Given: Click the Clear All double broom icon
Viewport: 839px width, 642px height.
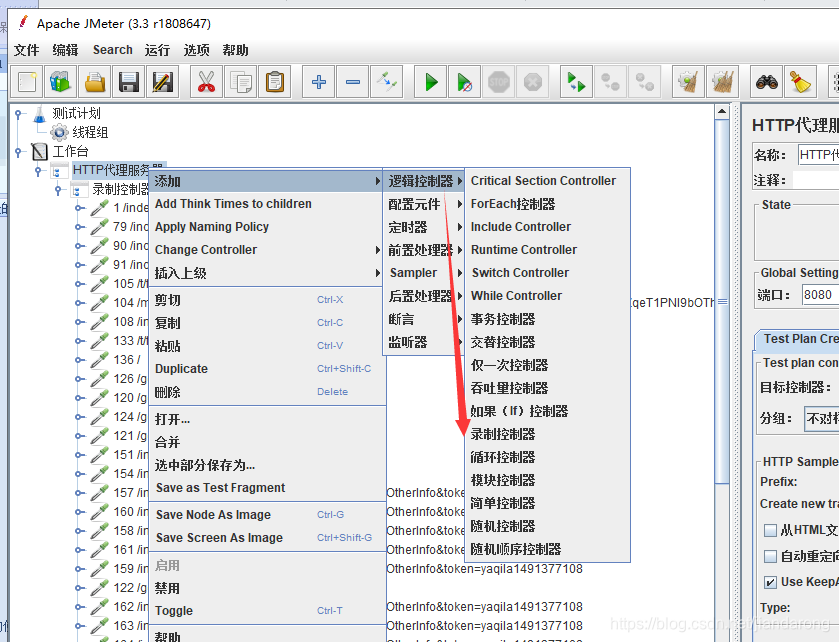Looking at the screenshot, I should 722,82.
